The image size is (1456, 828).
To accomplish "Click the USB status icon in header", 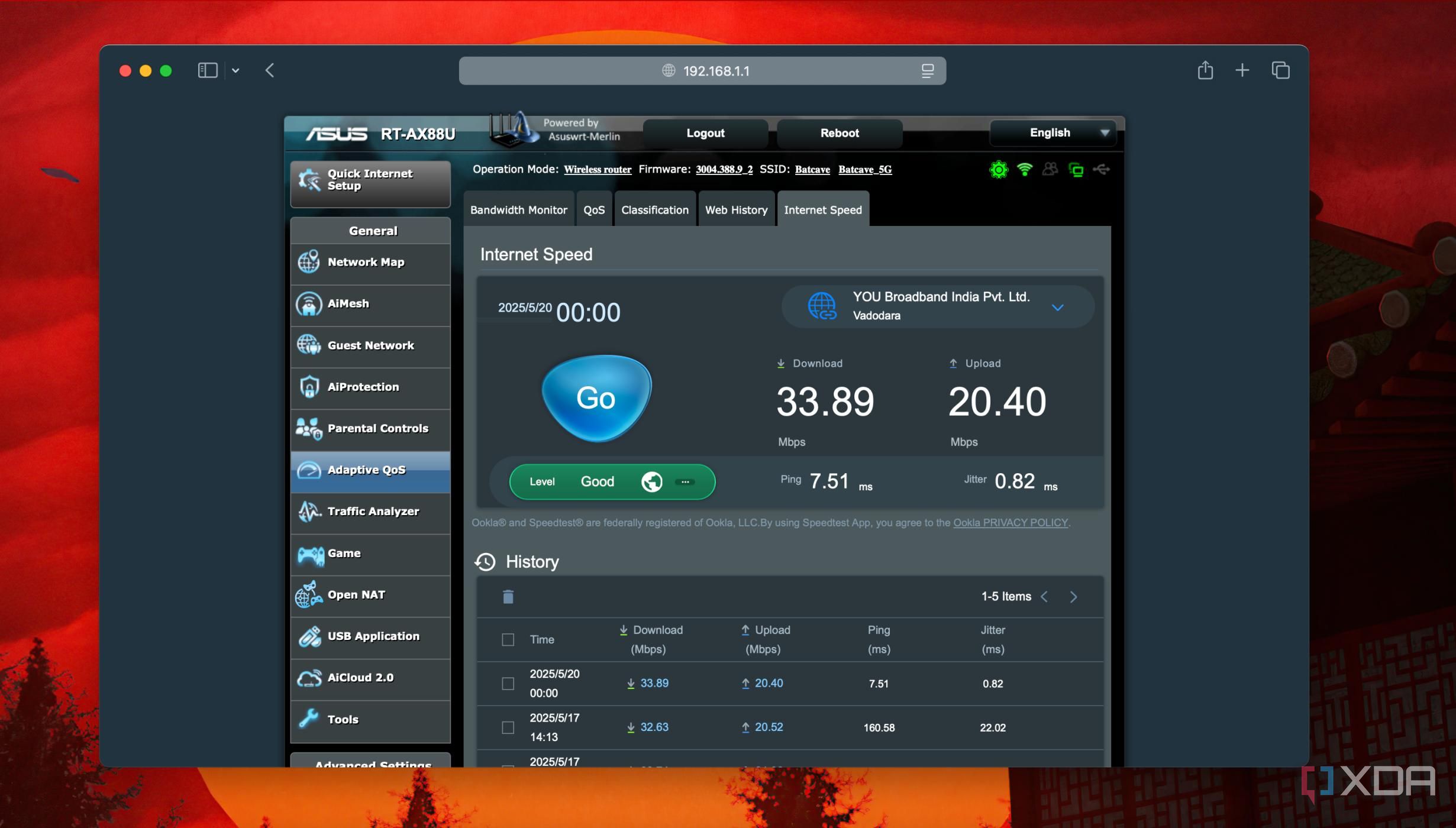I will pos(1101,170).
